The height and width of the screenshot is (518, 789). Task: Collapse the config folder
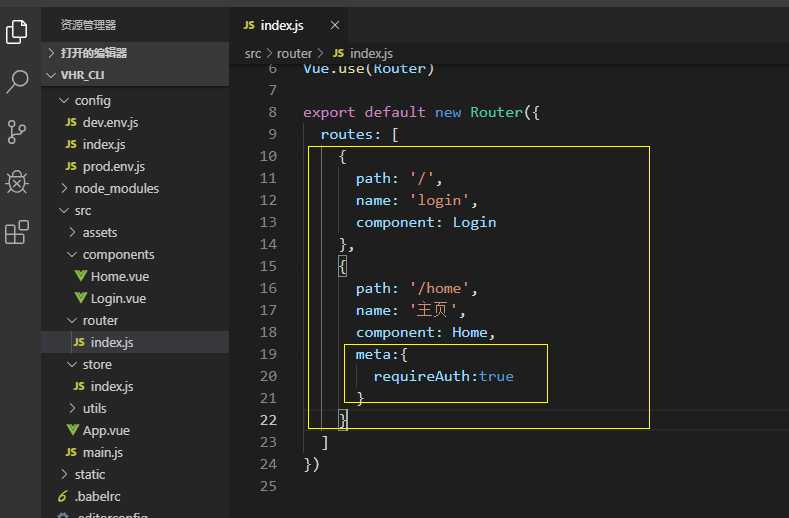pyautogui.click(x=135, y=101)
